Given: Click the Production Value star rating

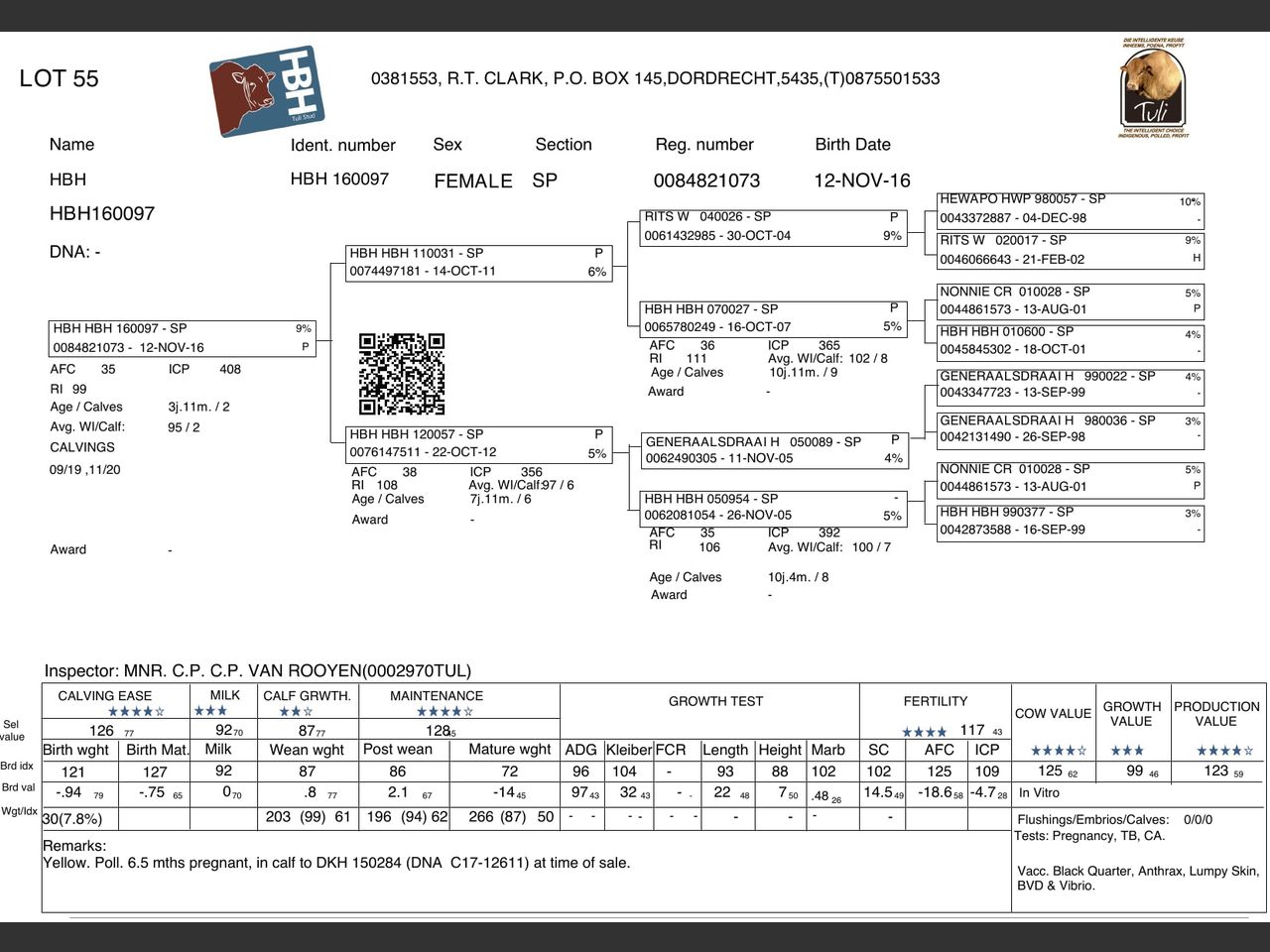Looking at the screenshot, I should tap(1224, 751).
